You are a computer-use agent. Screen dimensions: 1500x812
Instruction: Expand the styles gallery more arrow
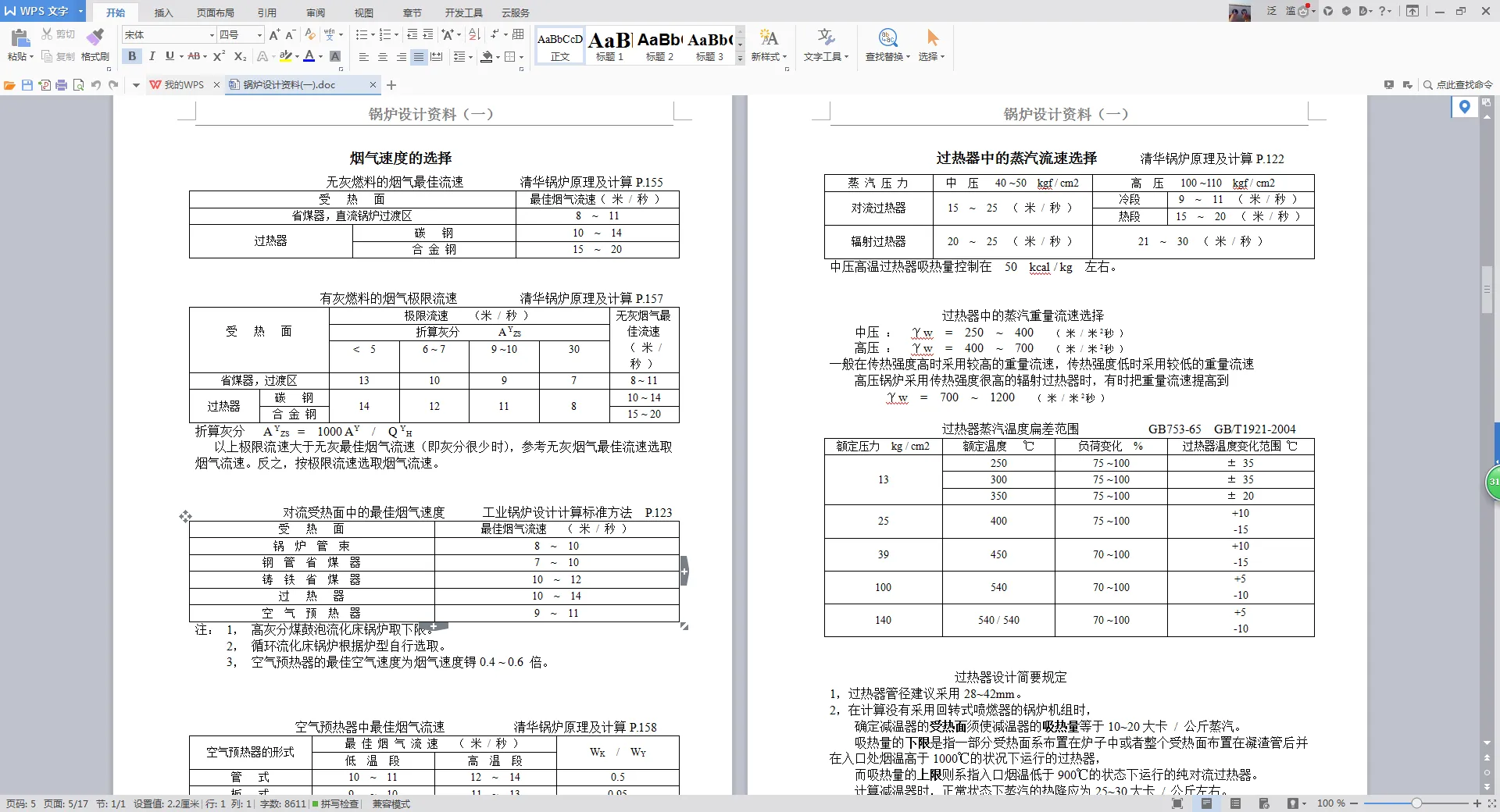[x=740, y=59]
